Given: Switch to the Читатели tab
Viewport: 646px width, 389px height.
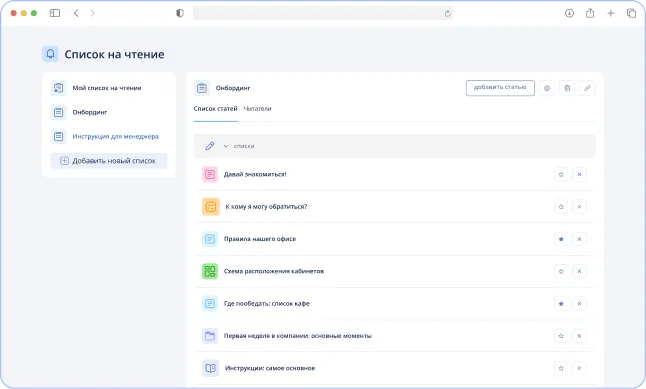Looking at the screenshot, I should coord(257,109).
